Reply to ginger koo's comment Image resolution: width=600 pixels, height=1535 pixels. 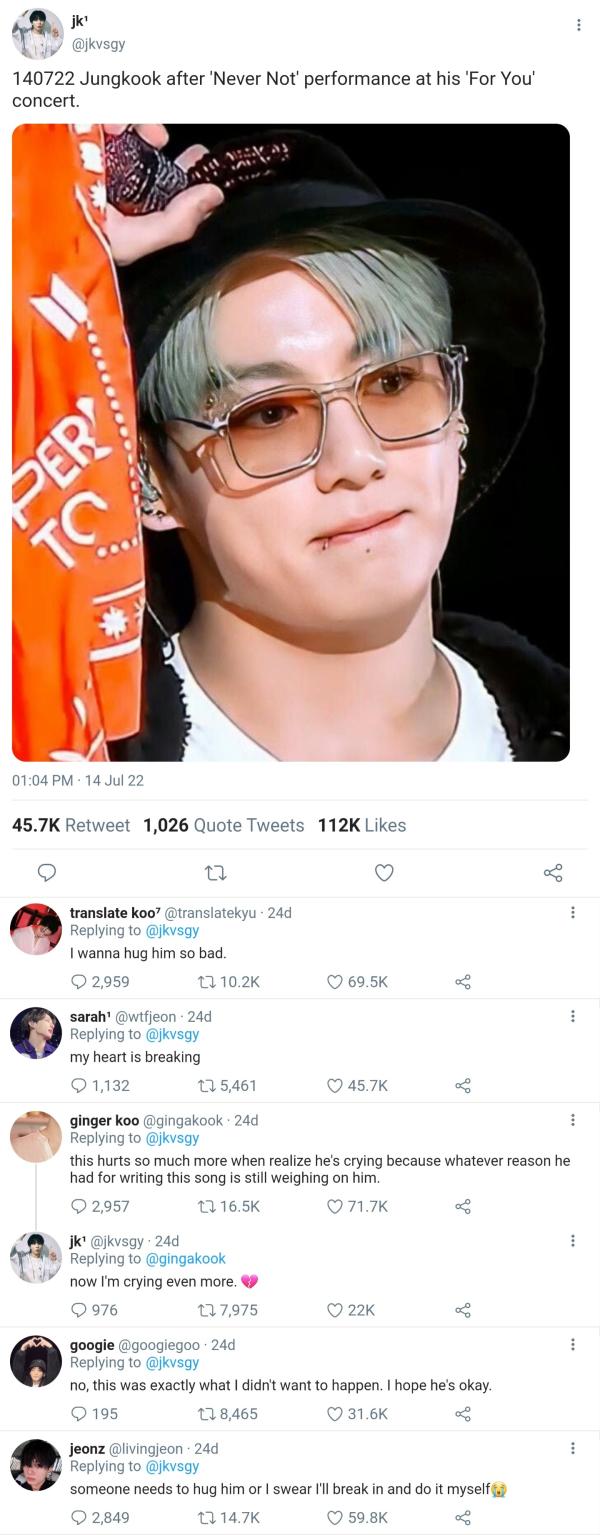tap(79, 1207)
